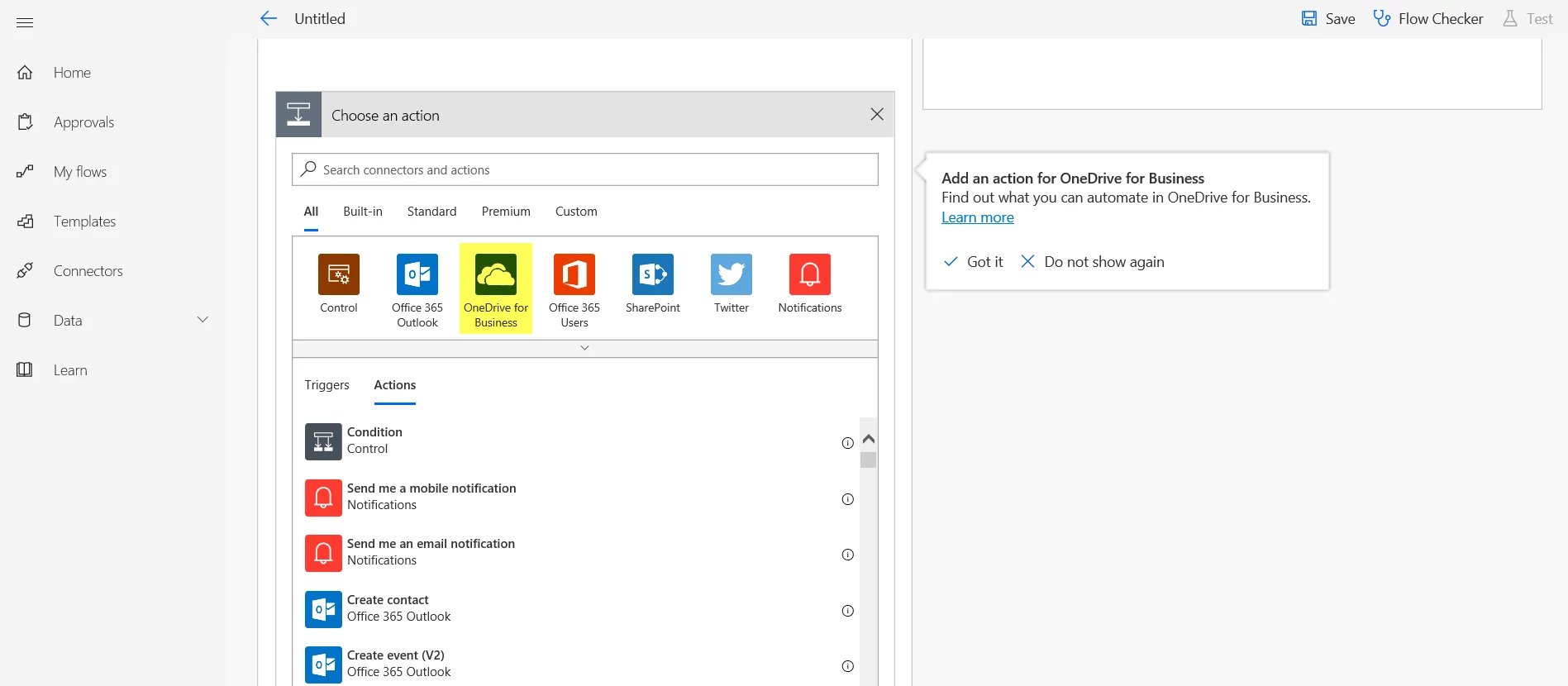Open Home from the sidebar label
Image resolution: width=1568 pixels, height=686 pixels.
click(72, 73)
